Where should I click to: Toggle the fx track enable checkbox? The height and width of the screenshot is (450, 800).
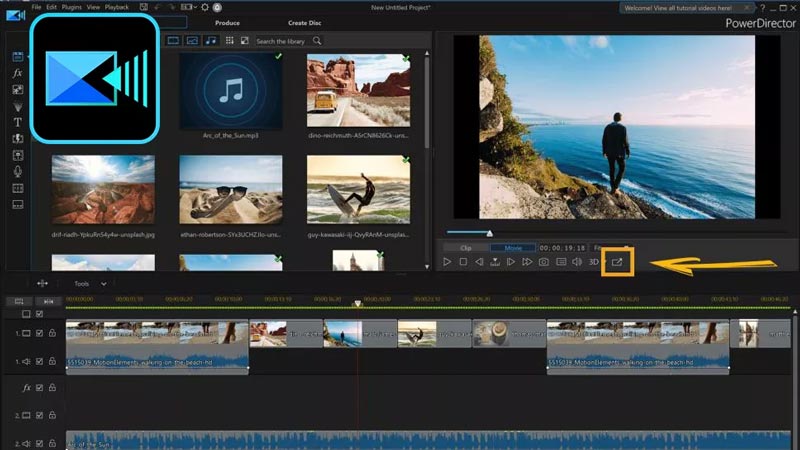[39, 387]
